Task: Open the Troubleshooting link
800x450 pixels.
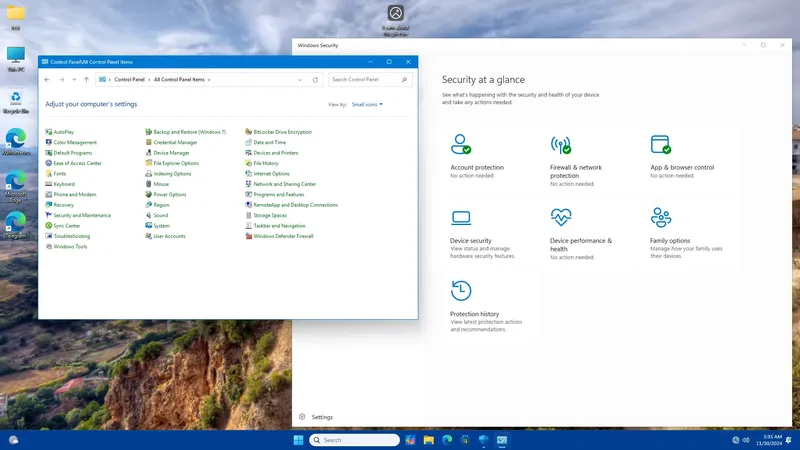Action: pyautogui.click(x=71, y=236)
